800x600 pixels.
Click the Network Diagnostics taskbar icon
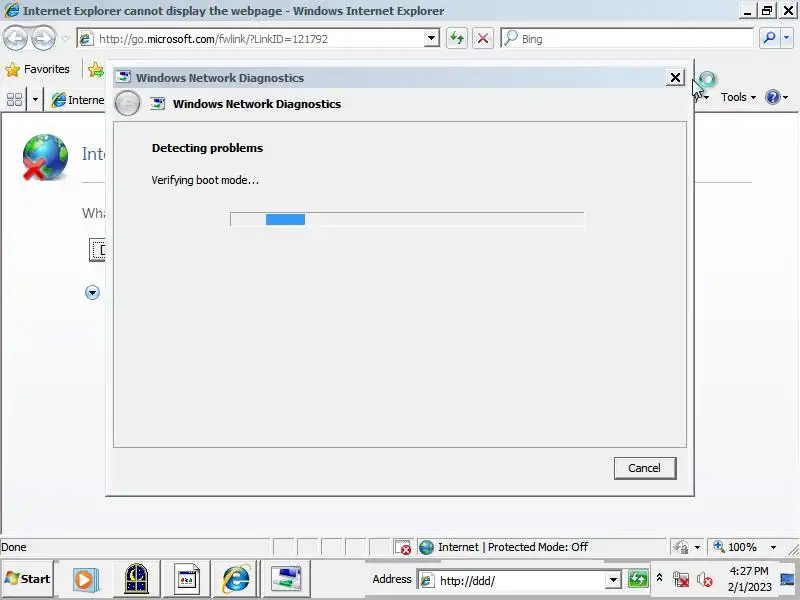286,580
